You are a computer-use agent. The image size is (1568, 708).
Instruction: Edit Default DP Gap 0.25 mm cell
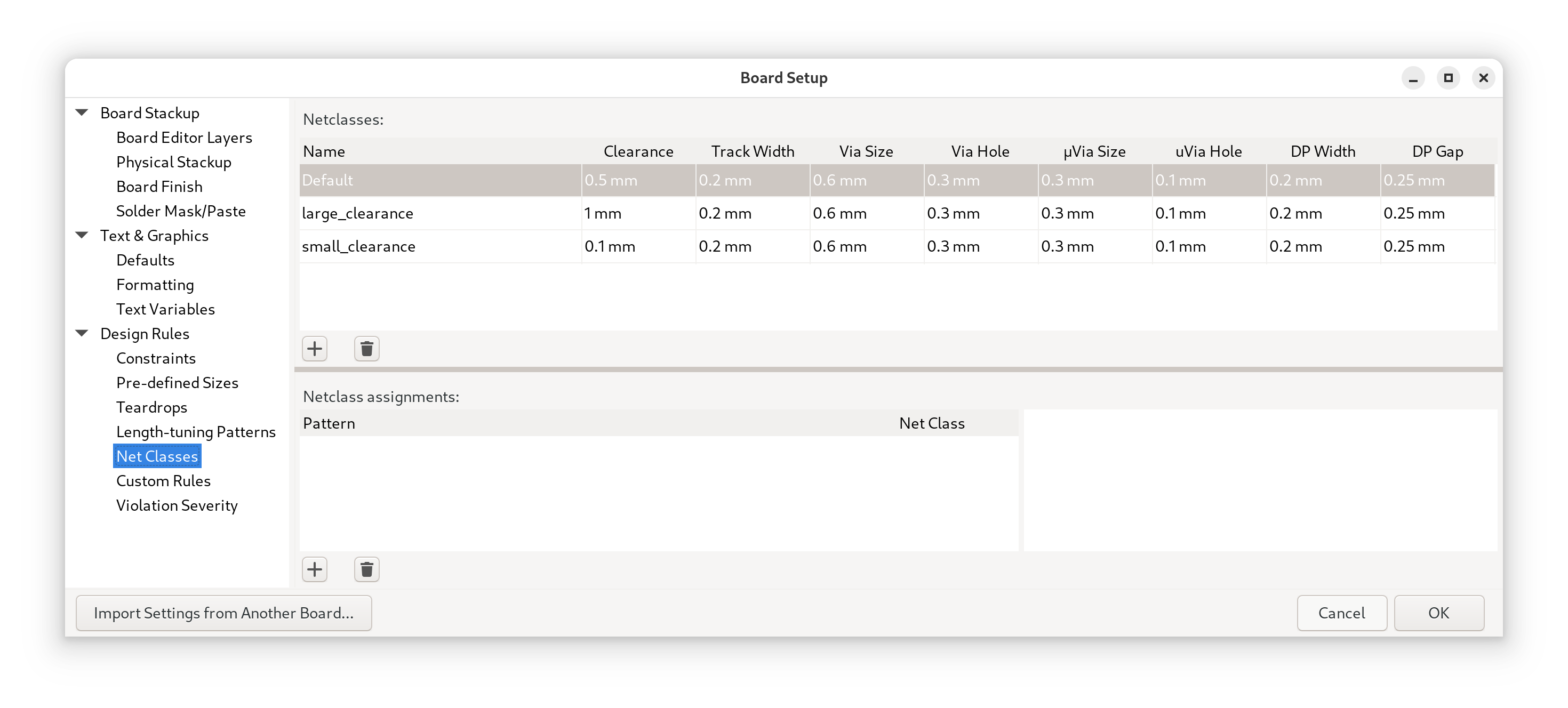1437,180
